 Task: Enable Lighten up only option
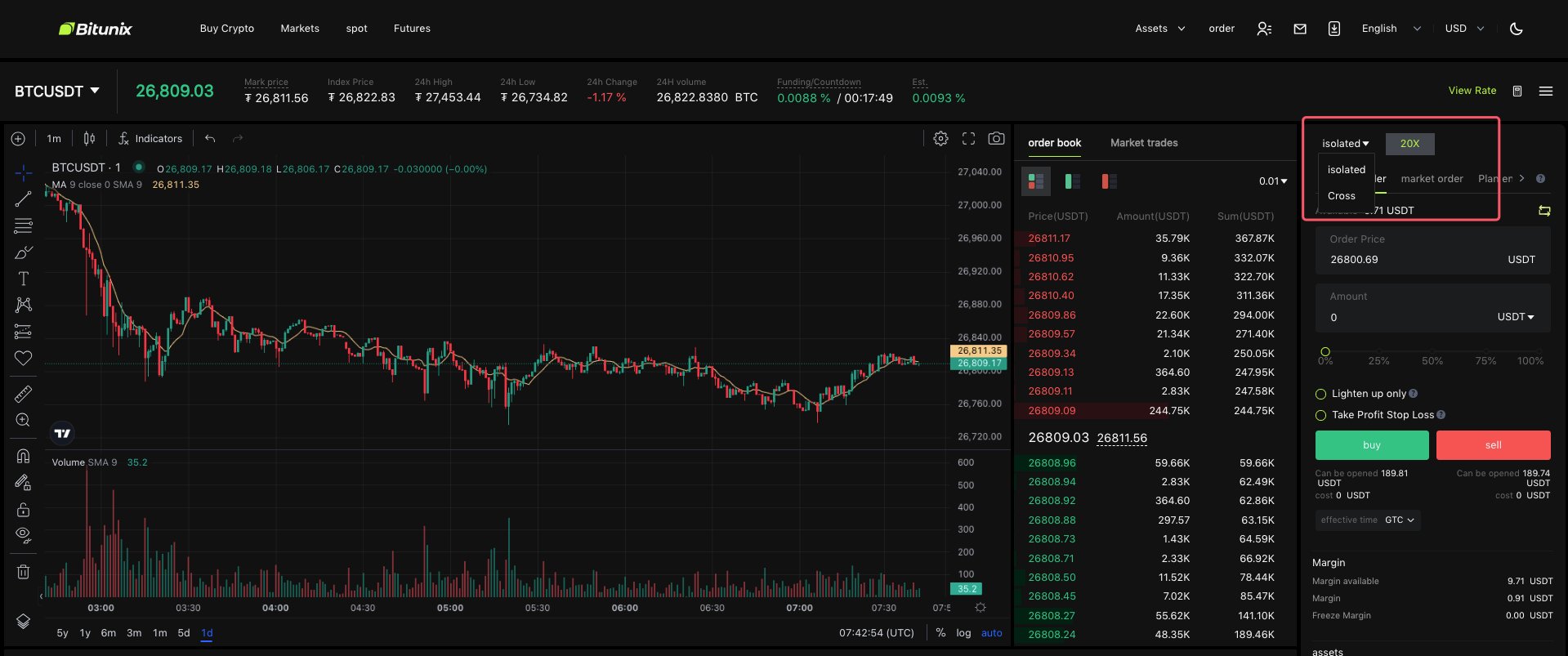[1320, 394]
